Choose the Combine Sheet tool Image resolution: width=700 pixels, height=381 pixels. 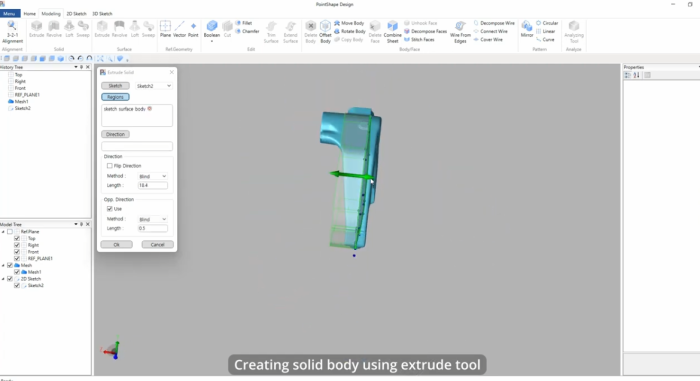pos(392,31)
